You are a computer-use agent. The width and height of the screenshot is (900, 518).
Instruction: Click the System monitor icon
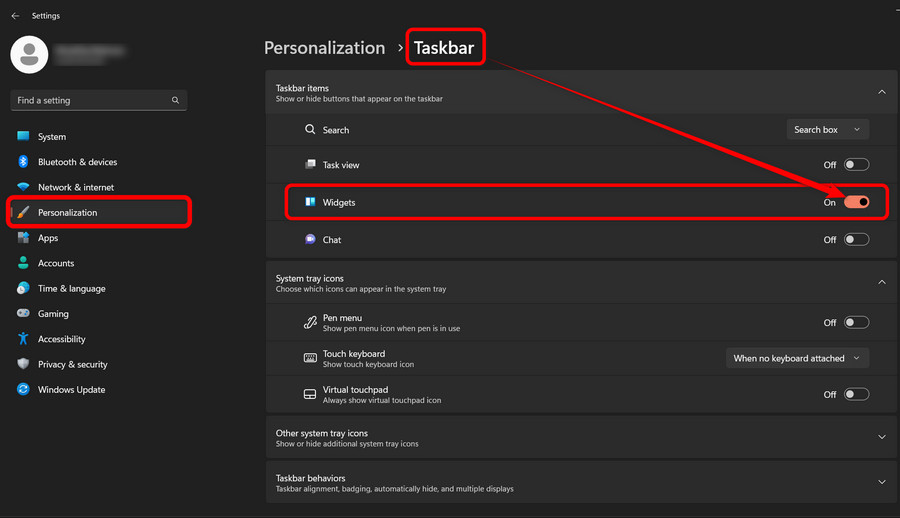(x=23, y=137)
